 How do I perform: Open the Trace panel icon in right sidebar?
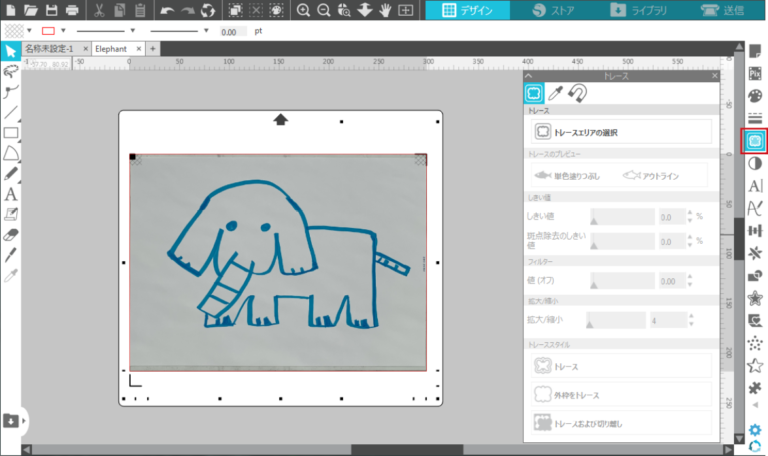point(755,141)
